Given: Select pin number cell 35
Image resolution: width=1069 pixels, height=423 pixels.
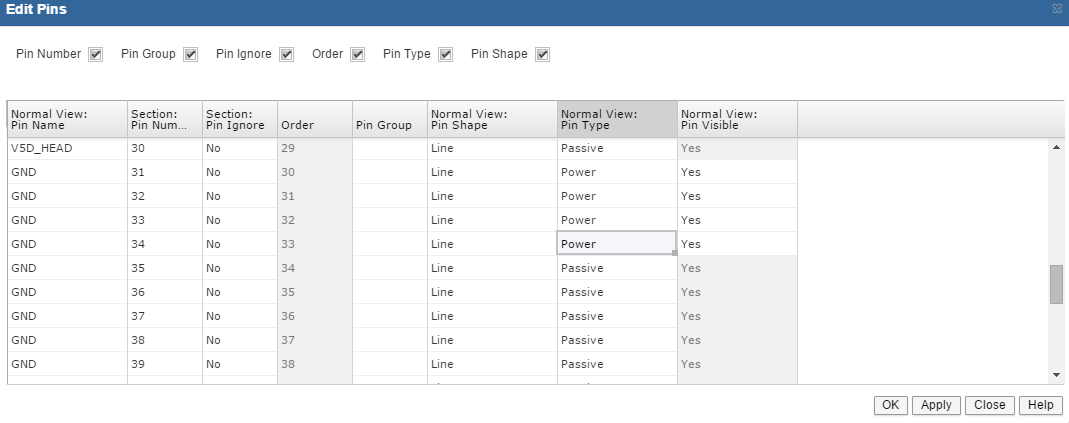Looking at the screenshot, I should (x=165, y=268).
